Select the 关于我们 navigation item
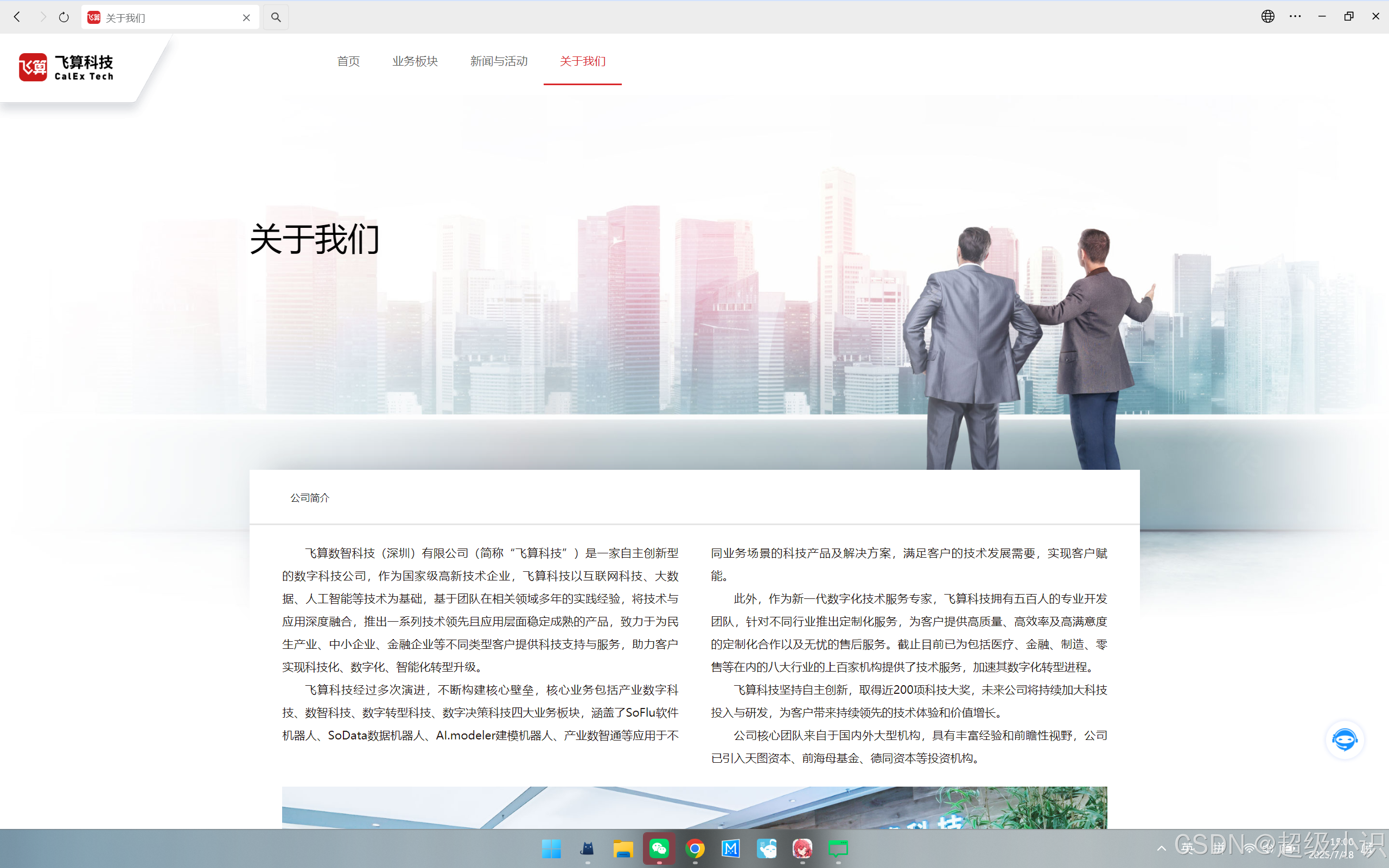 coord(583,61)
